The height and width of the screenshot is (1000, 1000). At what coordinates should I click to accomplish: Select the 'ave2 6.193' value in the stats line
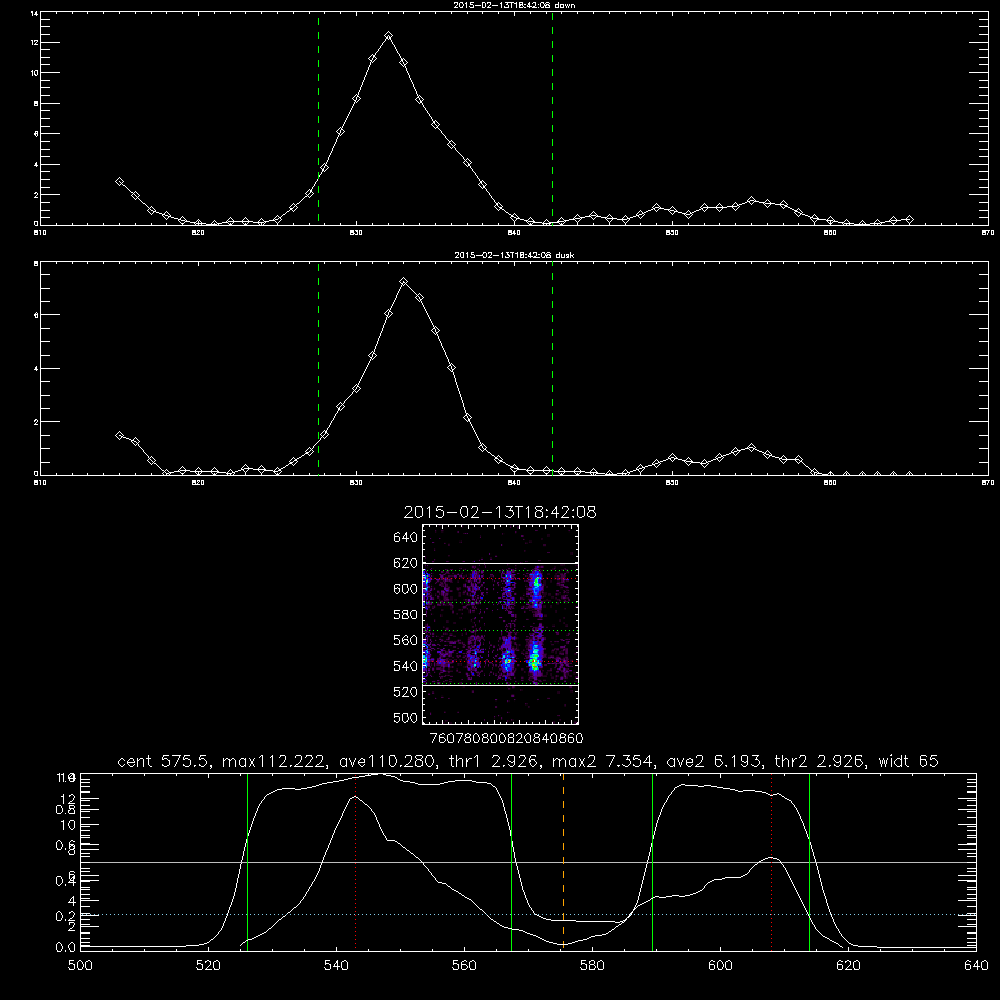click(x=714, y=761)
